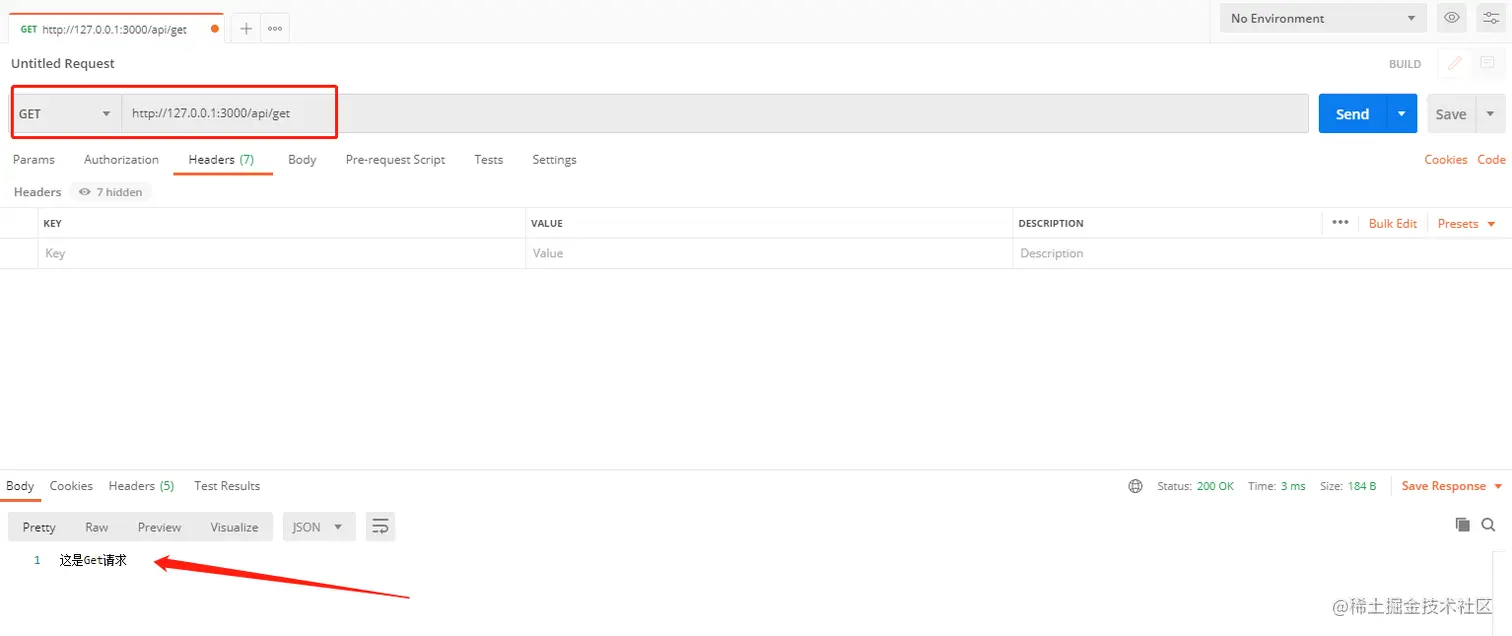Click the network globe icon
This screenshot has height=636, width=1512.
click(x=1135, y=486)
